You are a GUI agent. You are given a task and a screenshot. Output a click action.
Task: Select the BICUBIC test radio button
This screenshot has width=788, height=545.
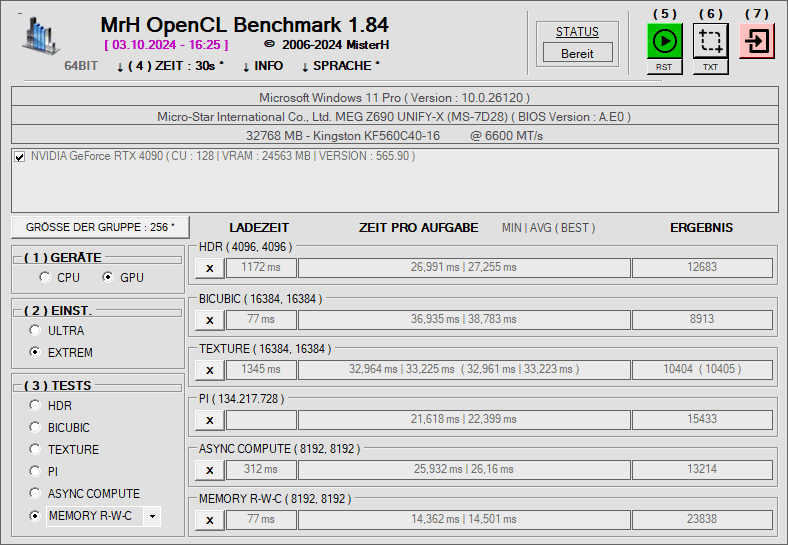(x=35, y=427)
